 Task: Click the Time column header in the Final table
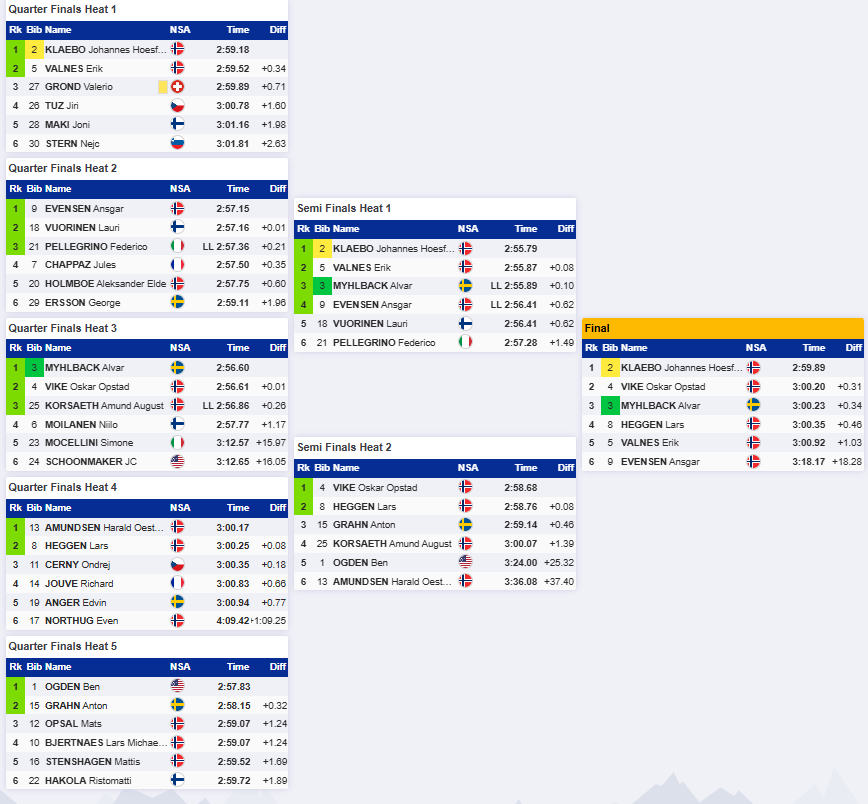[814, 348]
